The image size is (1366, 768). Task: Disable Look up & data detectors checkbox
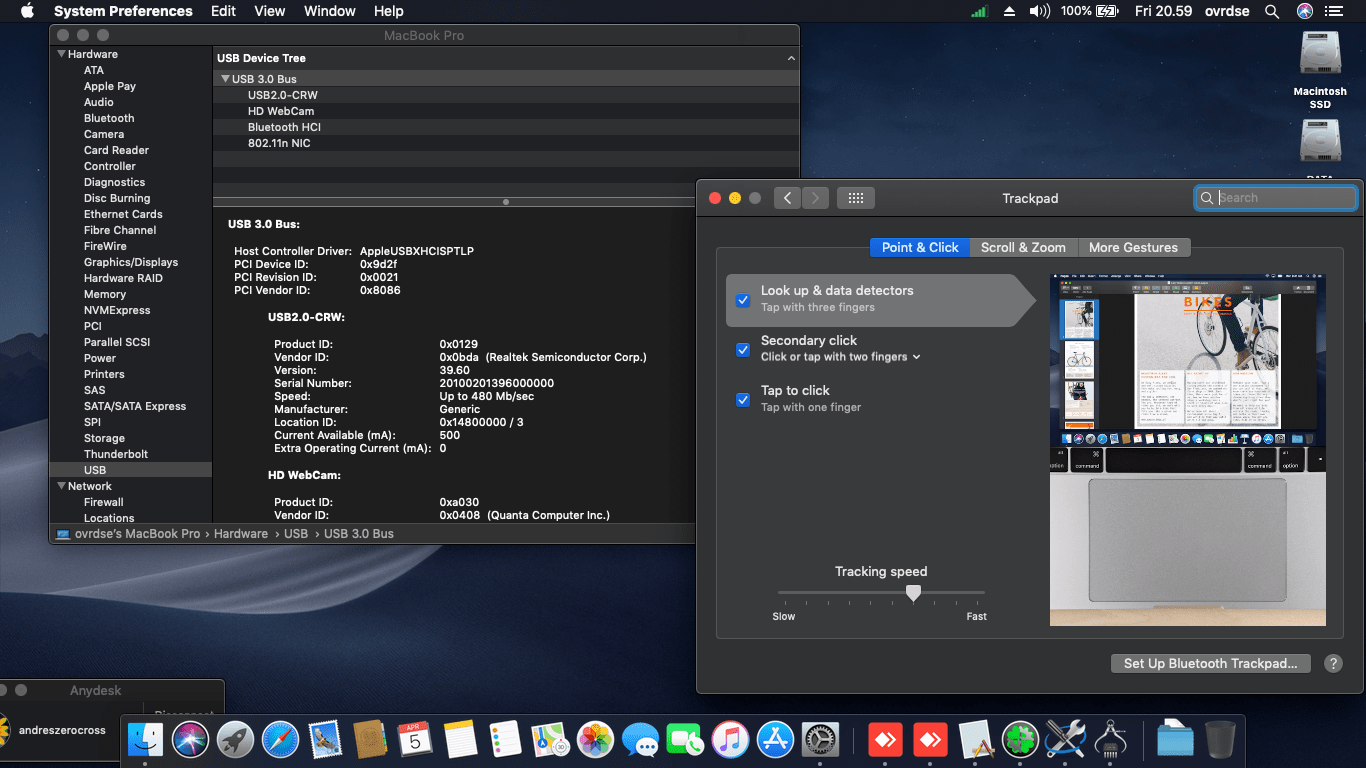[x=743, y=300]
